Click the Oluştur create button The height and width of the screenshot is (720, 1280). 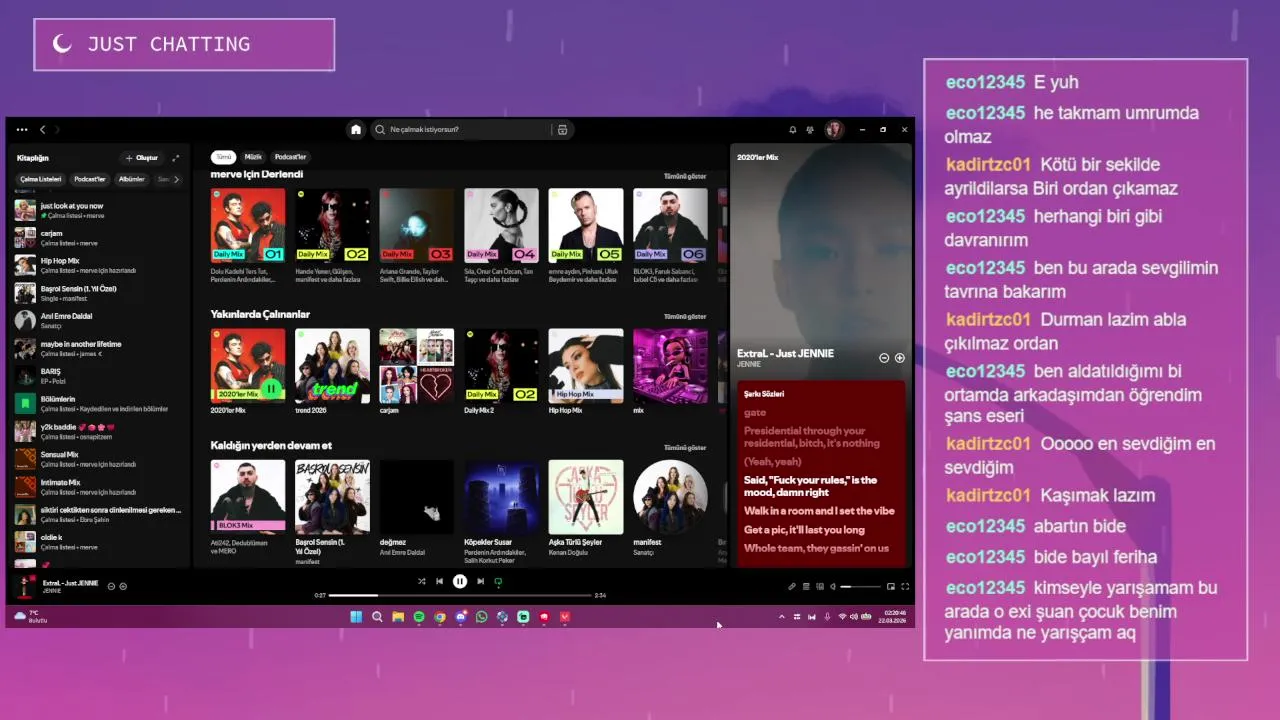pyautogui.click(x=141, y=158)
